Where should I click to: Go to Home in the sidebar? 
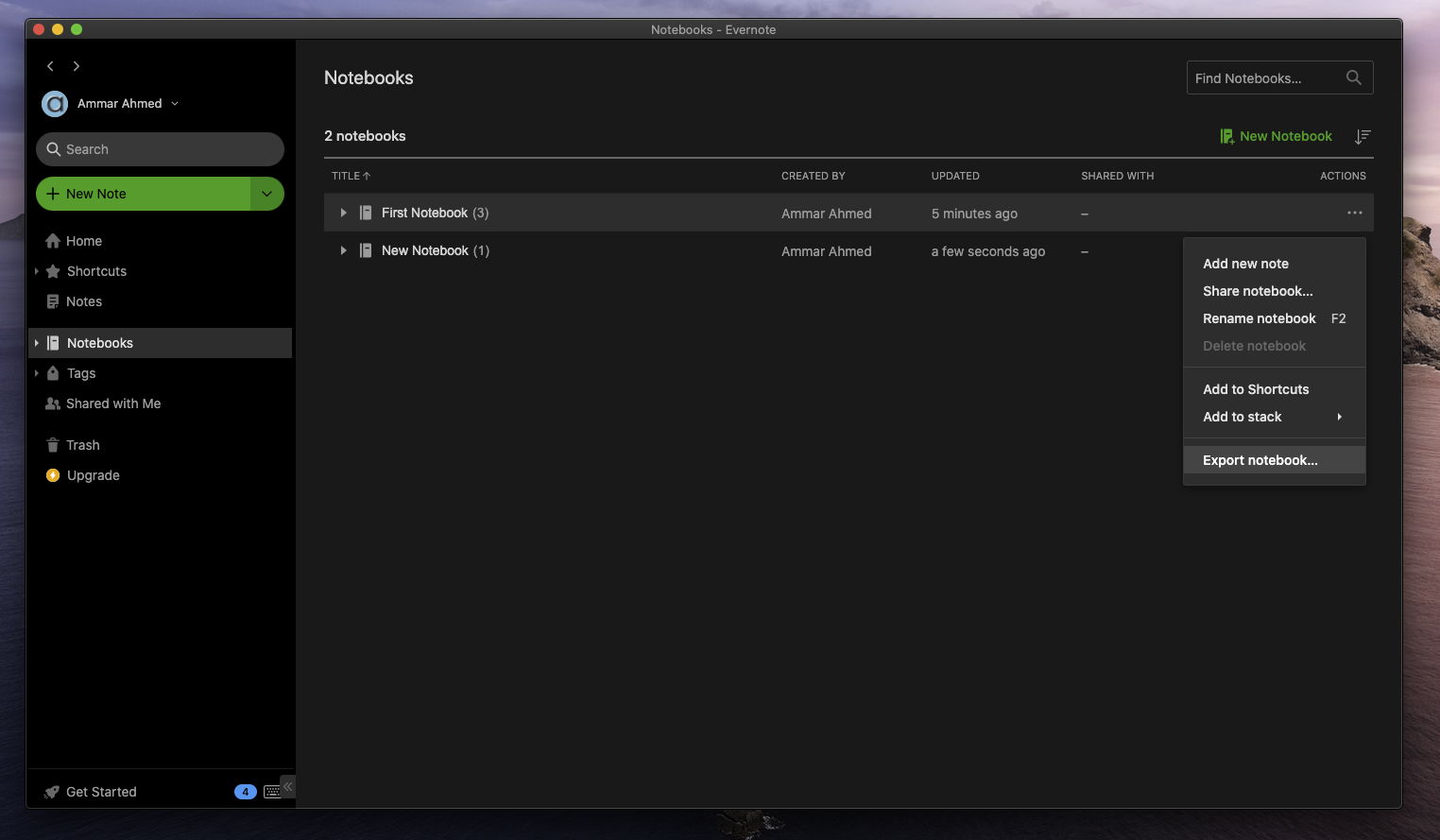click(83, 241)
